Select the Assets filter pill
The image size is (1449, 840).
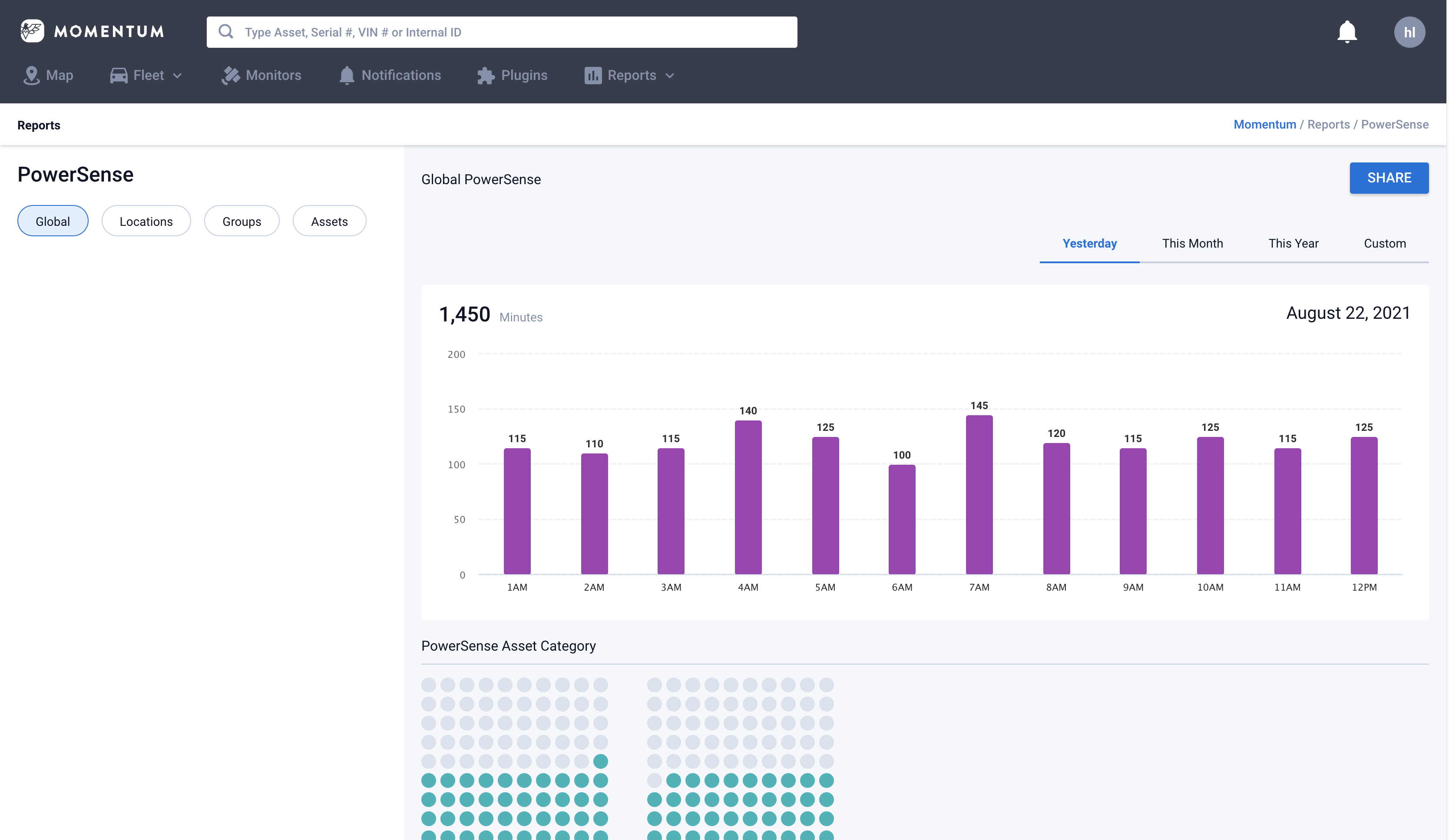tap(329, 222)
